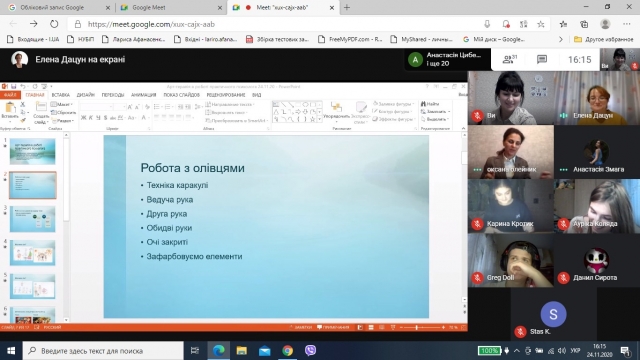Viewport: 640px width, 360px height.
Task: Open Chrome from taskbar
Action: [x=287, y=351]
